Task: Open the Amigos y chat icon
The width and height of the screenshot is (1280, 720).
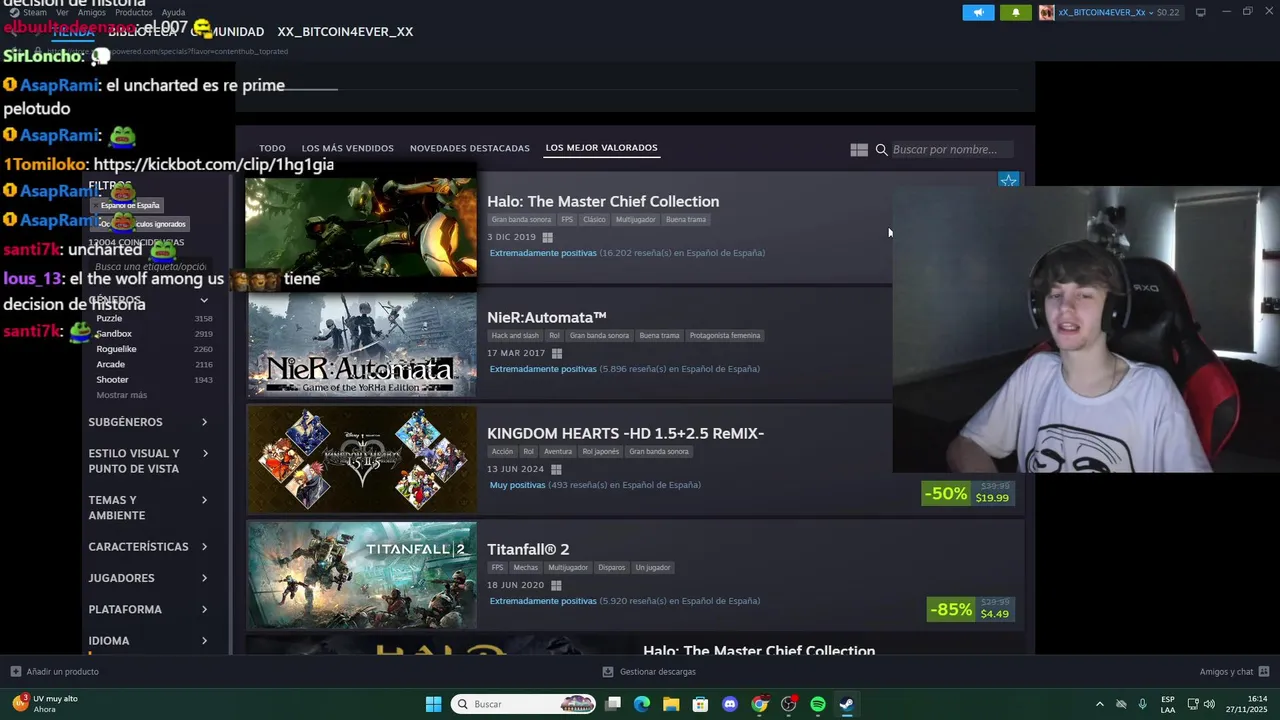Action: 1264,672
